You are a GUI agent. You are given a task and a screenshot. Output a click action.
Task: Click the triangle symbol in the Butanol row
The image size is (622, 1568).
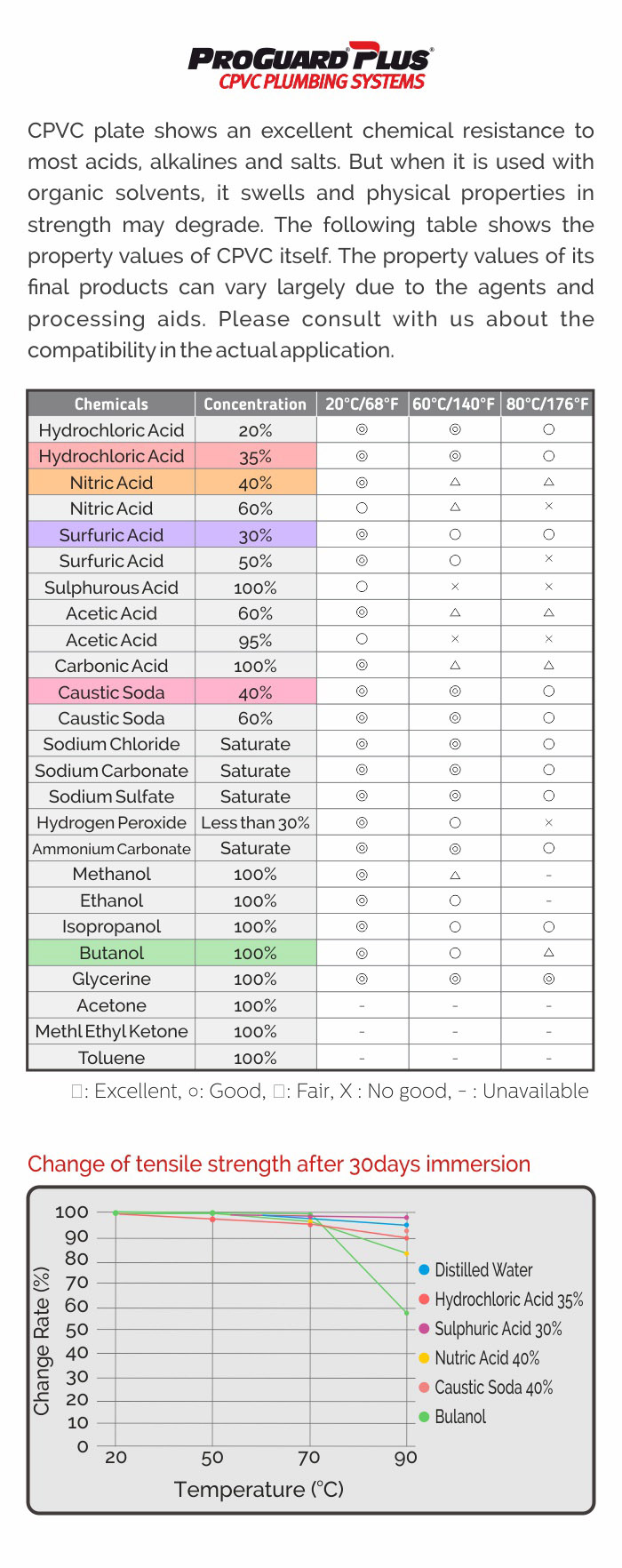click(548, 952)
